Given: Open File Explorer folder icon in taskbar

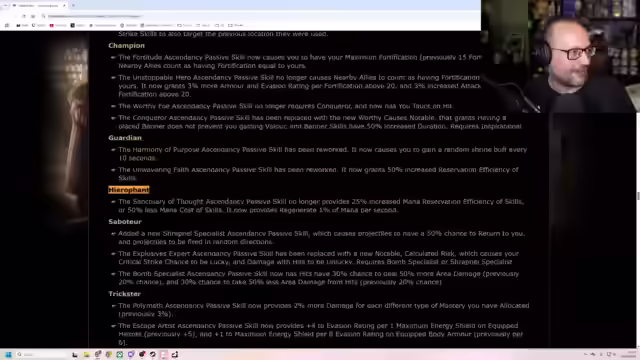Looking at the screenshot, I should click(87, 355).
